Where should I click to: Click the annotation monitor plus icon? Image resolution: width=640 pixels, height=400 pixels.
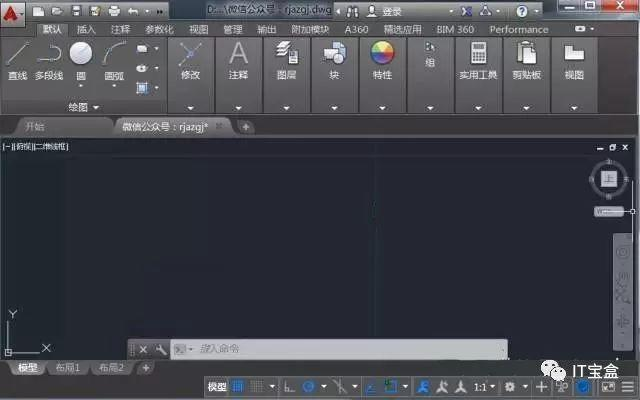coord(542,386)
